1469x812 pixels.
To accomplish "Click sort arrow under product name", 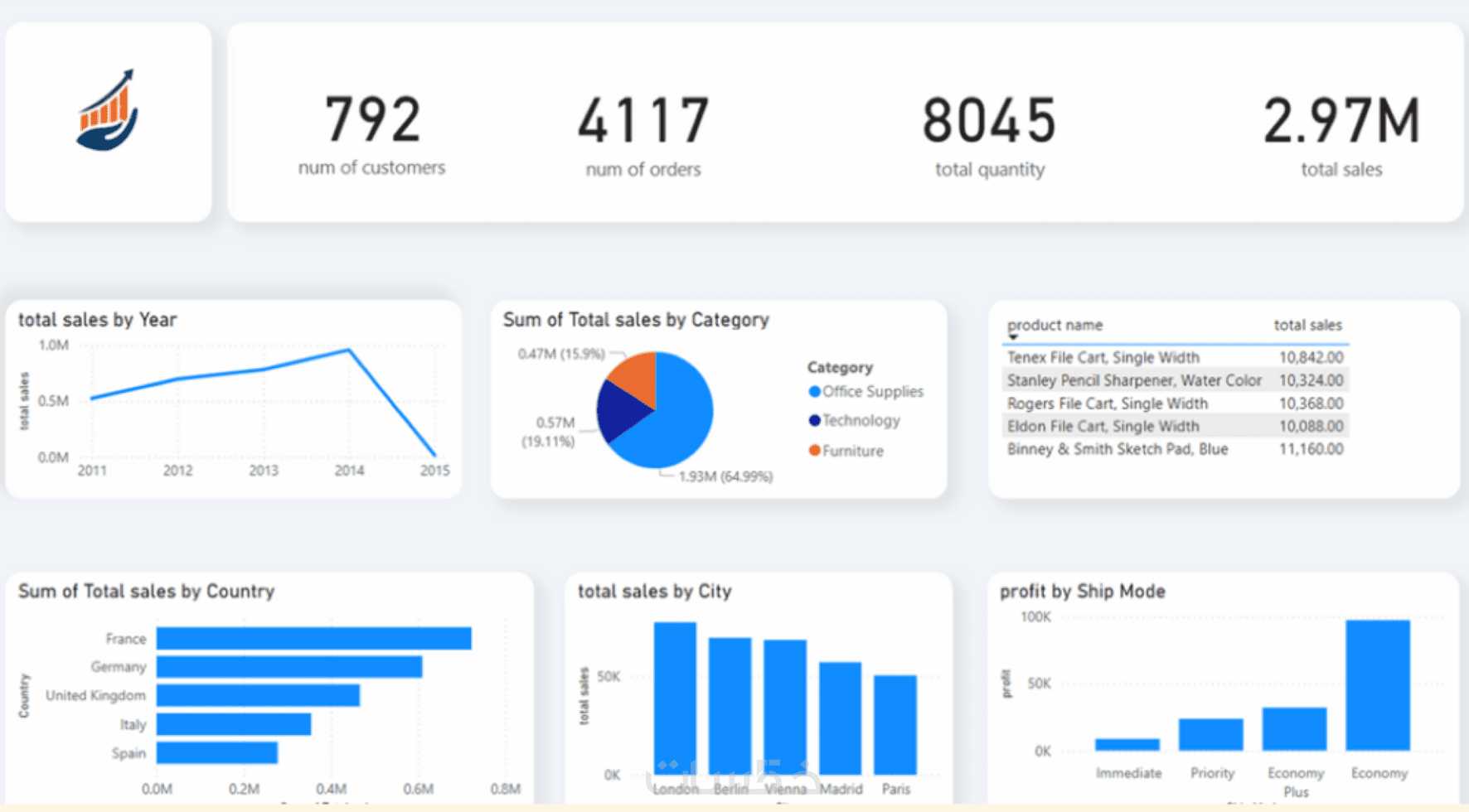I will 1012,337.
